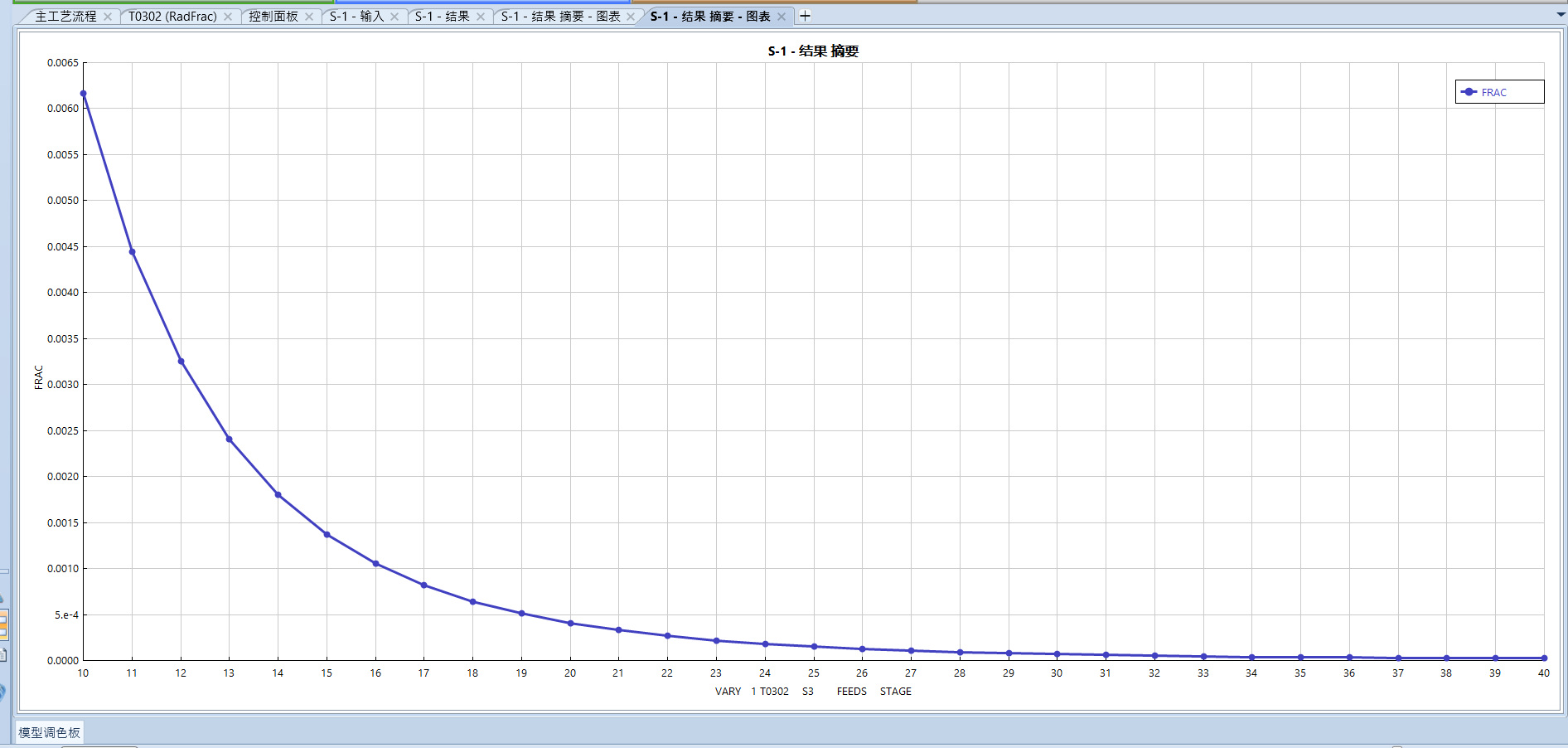This screenshot has width=1568, height=748.
Task: Select the data point at stage 18
Action: tap(472, 602)
